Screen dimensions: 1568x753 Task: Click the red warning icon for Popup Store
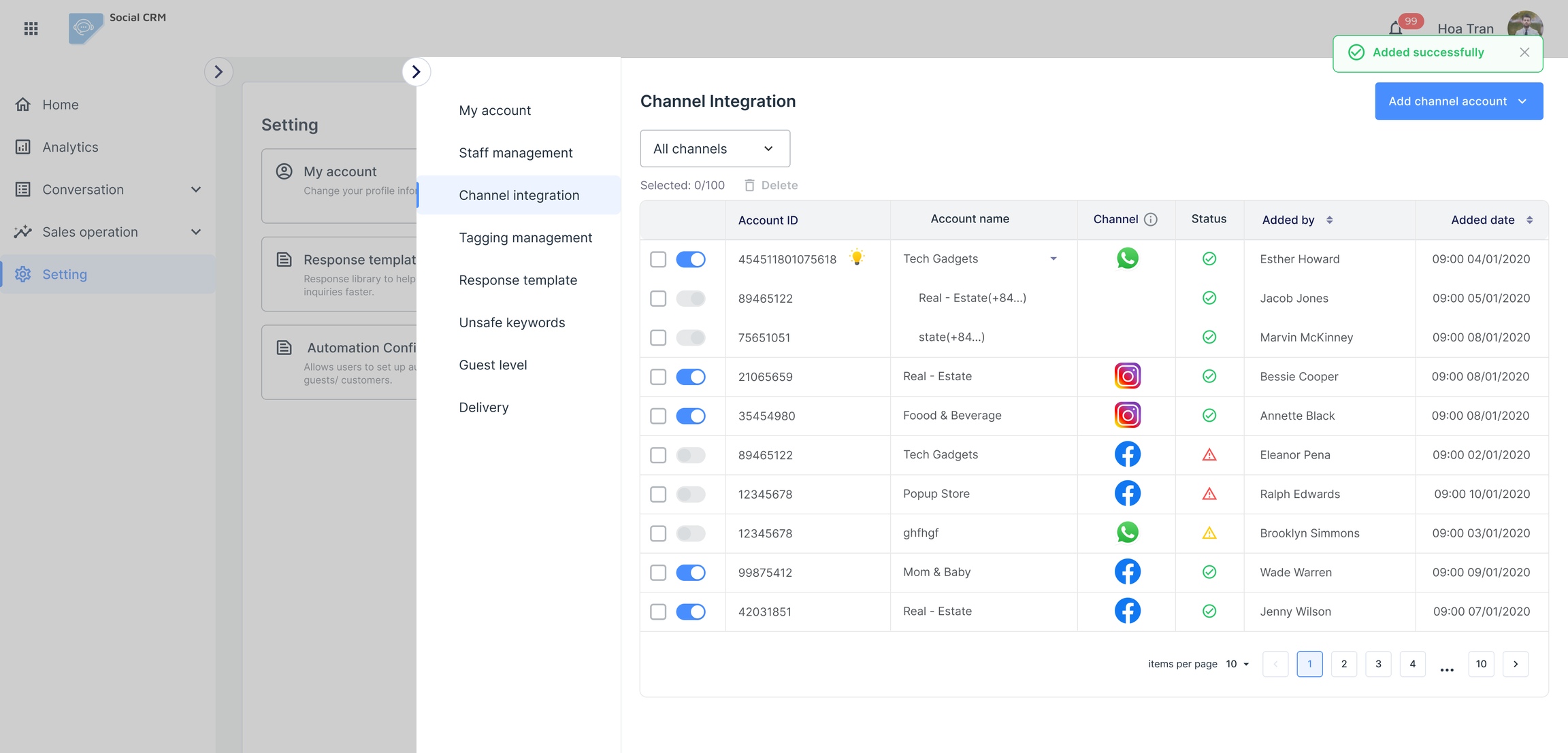(x=1209, y=494)
